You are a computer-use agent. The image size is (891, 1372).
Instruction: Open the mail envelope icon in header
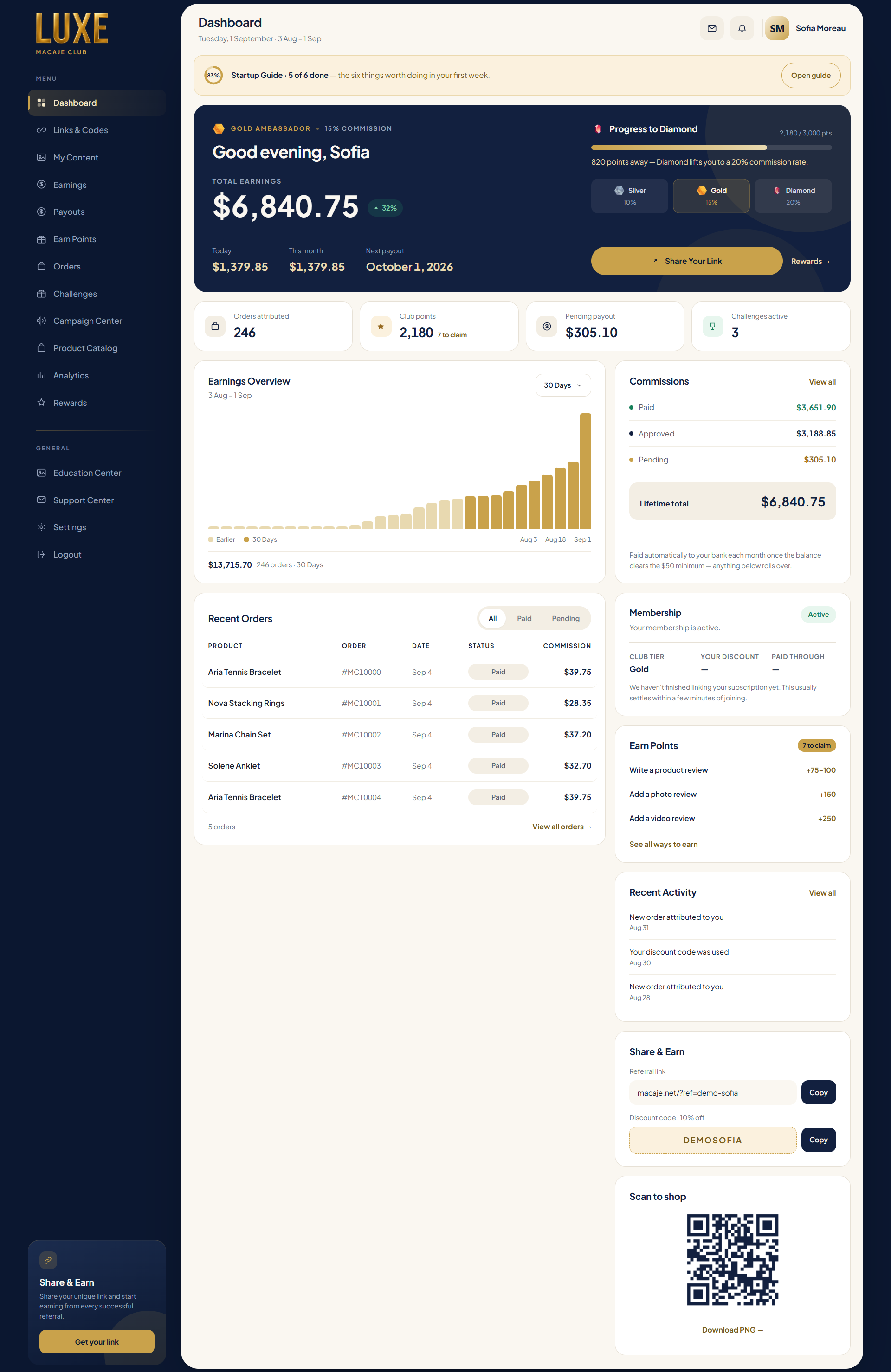coord(712,28)
